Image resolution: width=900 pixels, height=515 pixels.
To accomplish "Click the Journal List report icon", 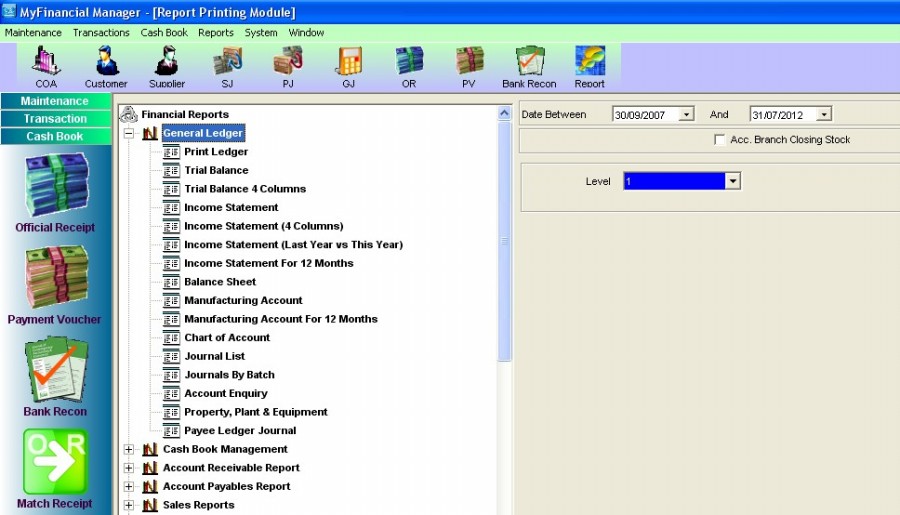I will (171, 357).
